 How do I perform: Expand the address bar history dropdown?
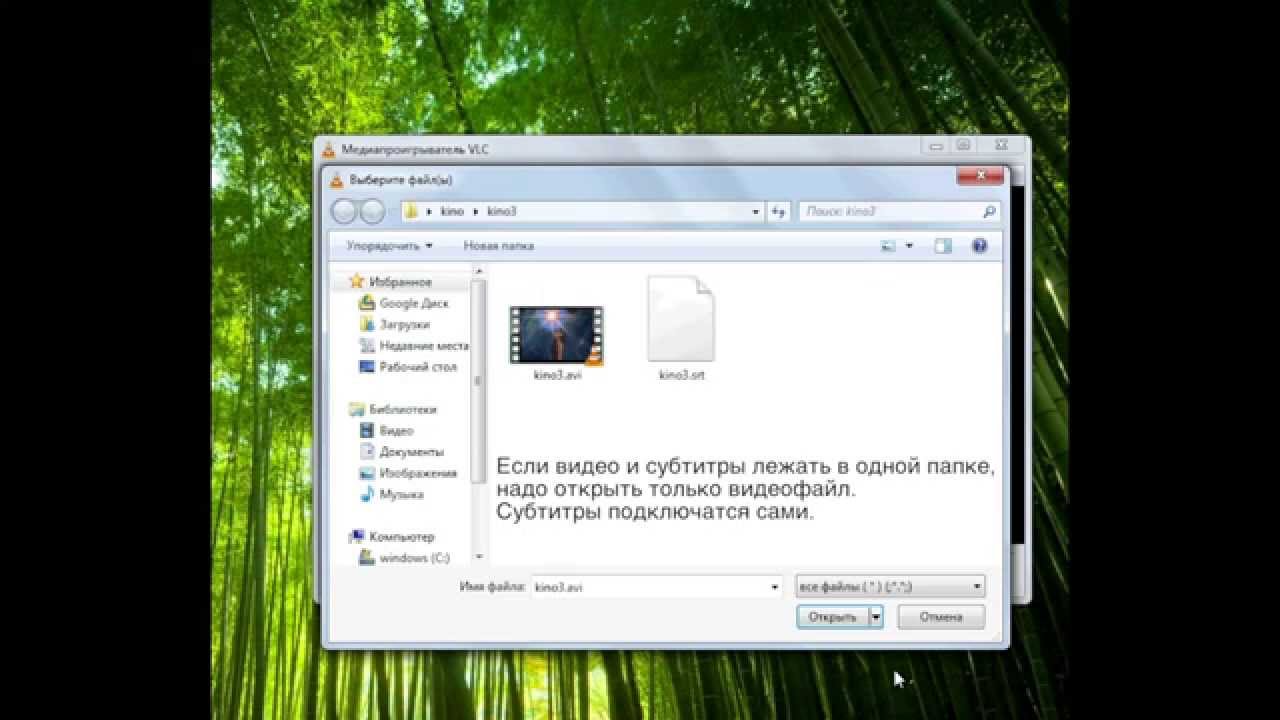click(x=757, y=211)
